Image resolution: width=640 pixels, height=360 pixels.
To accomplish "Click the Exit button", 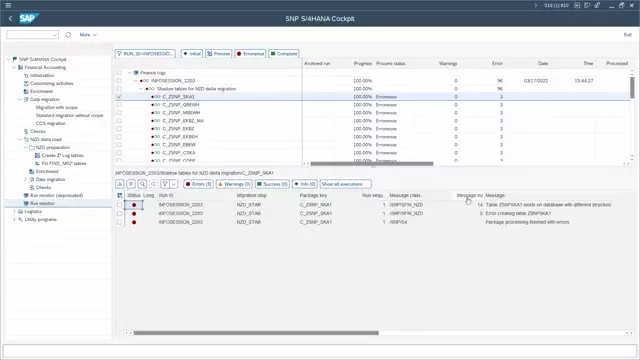I will pos(627,35).
